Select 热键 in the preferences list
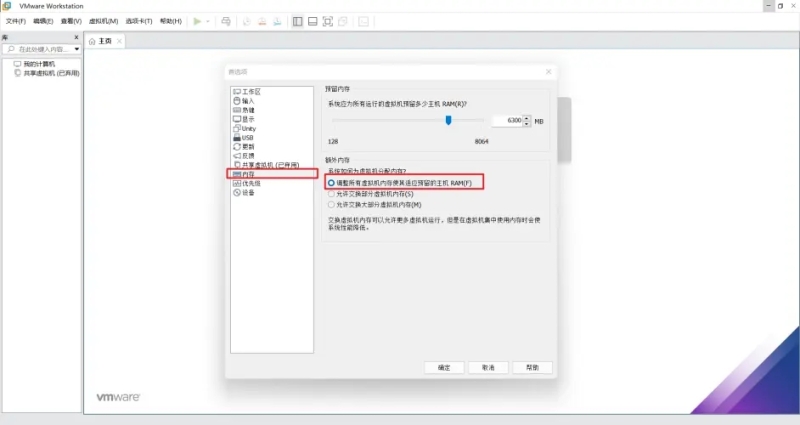800x425 pixels. pos(244,110)
